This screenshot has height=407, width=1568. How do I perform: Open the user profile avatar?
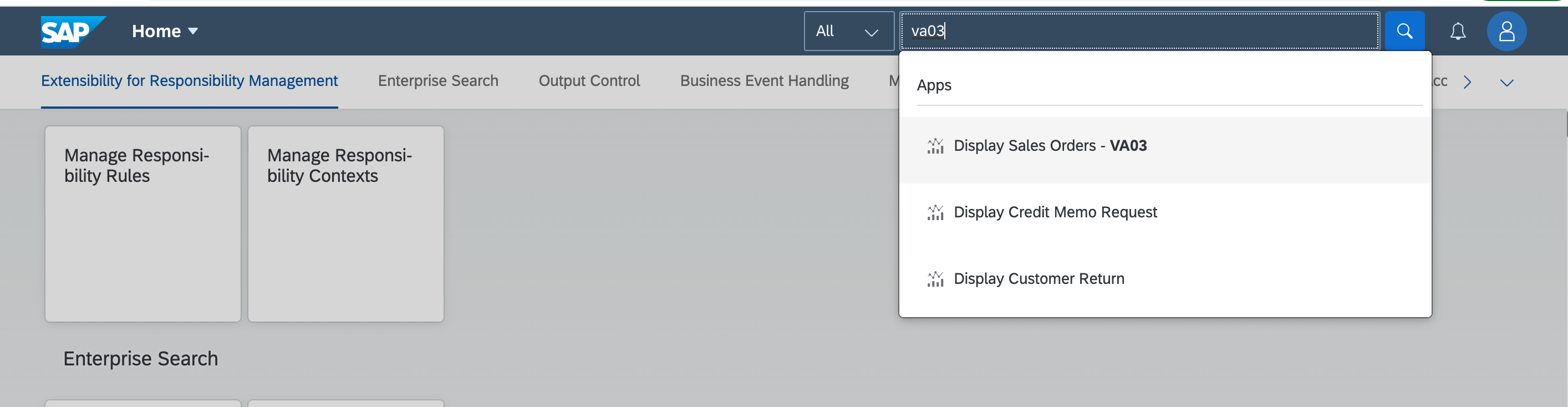[x=1506, y=31]
